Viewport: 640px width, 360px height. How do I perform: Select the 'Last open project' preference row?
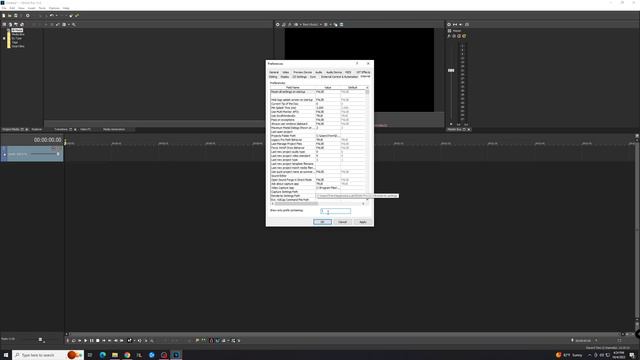coord(318,132)
